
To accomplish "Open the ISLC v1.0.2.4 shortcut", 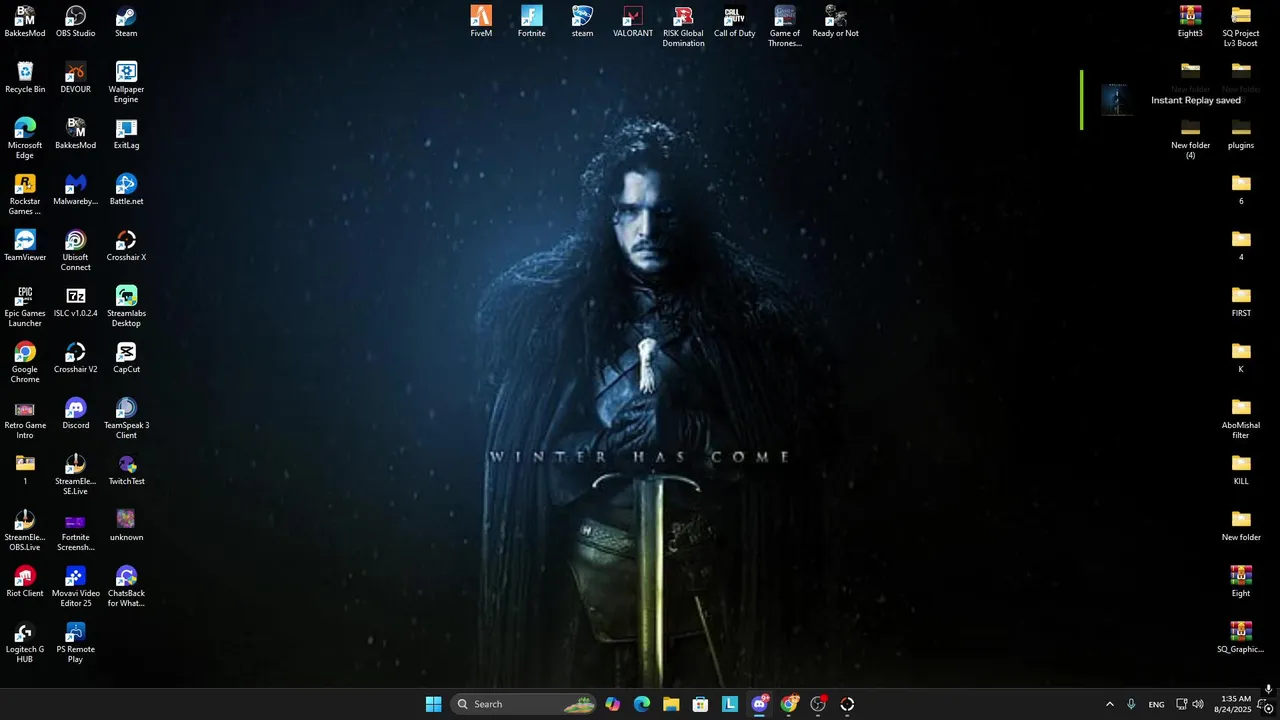I will point(75,302).
